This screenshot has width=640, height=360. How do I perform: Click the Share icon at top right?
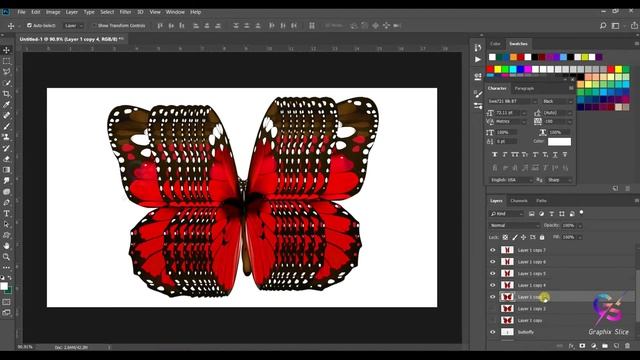634,26
